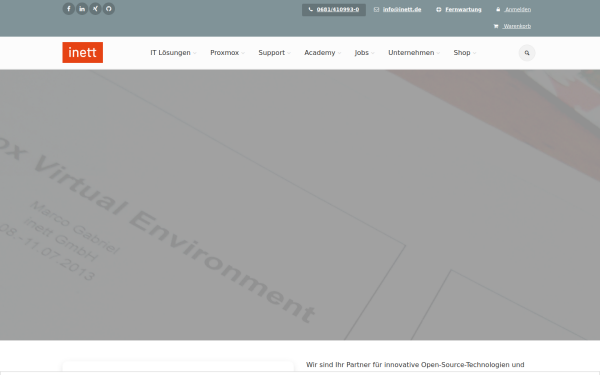Click the inett logo
This screenshot has width=600, height=375.
tap(83, 52)
